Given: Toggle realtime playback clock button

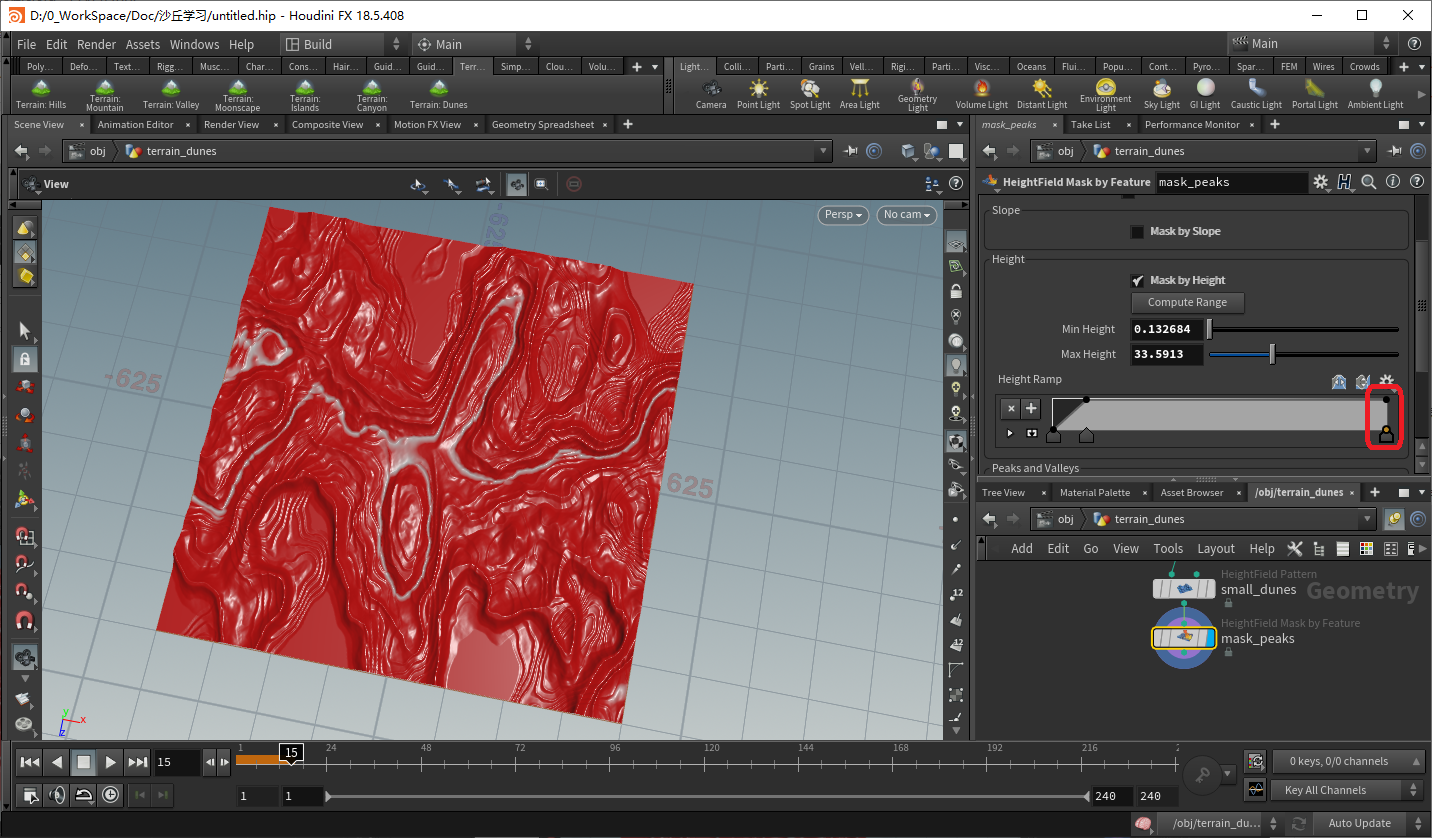Looking at the screenshot, I should tap(111, 795).
